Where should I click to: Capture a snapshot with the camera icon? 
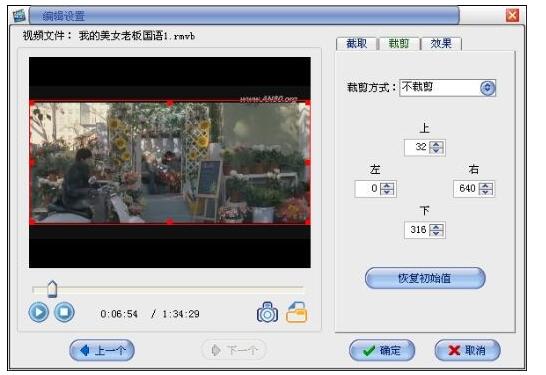[267, 312]
